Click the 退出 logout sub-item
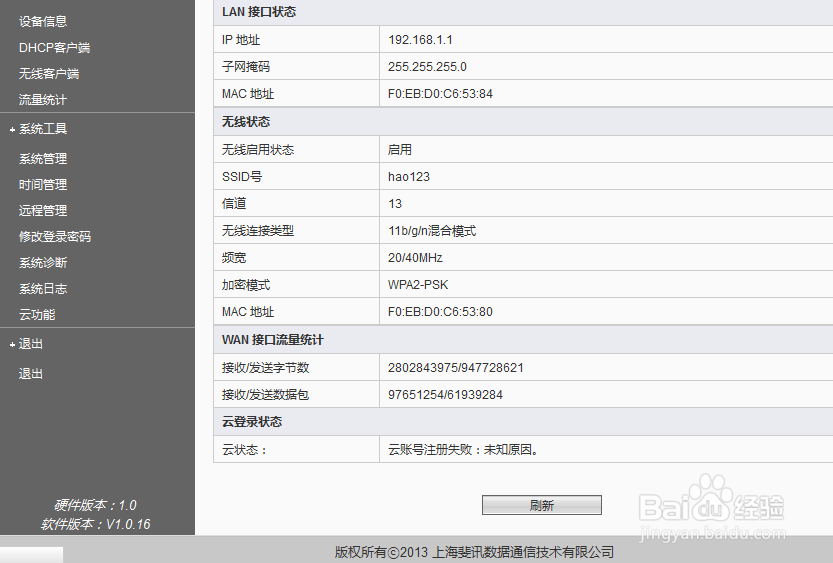The image size is (833, 563). click(31, 374)
